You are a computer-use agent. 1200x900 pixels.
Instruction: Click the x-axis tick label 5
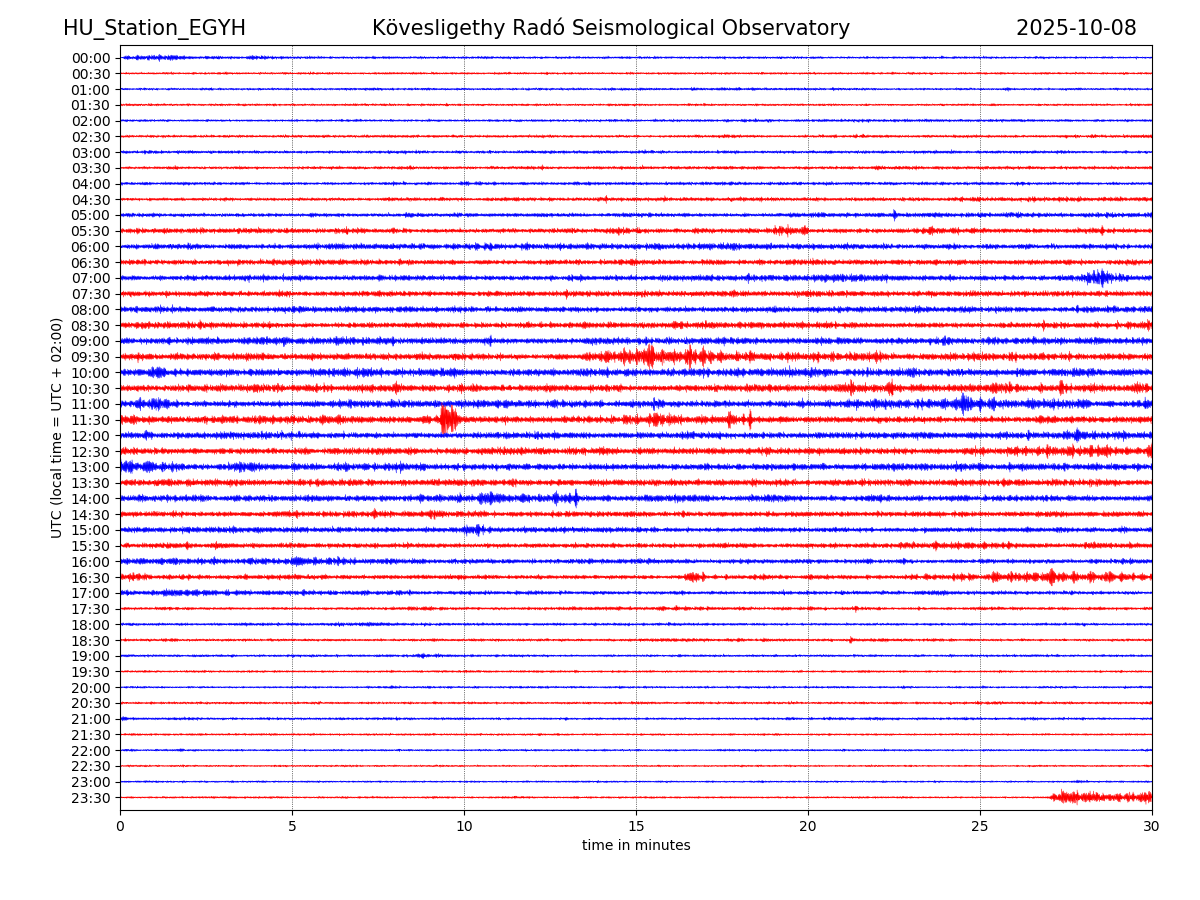point(292,826)
